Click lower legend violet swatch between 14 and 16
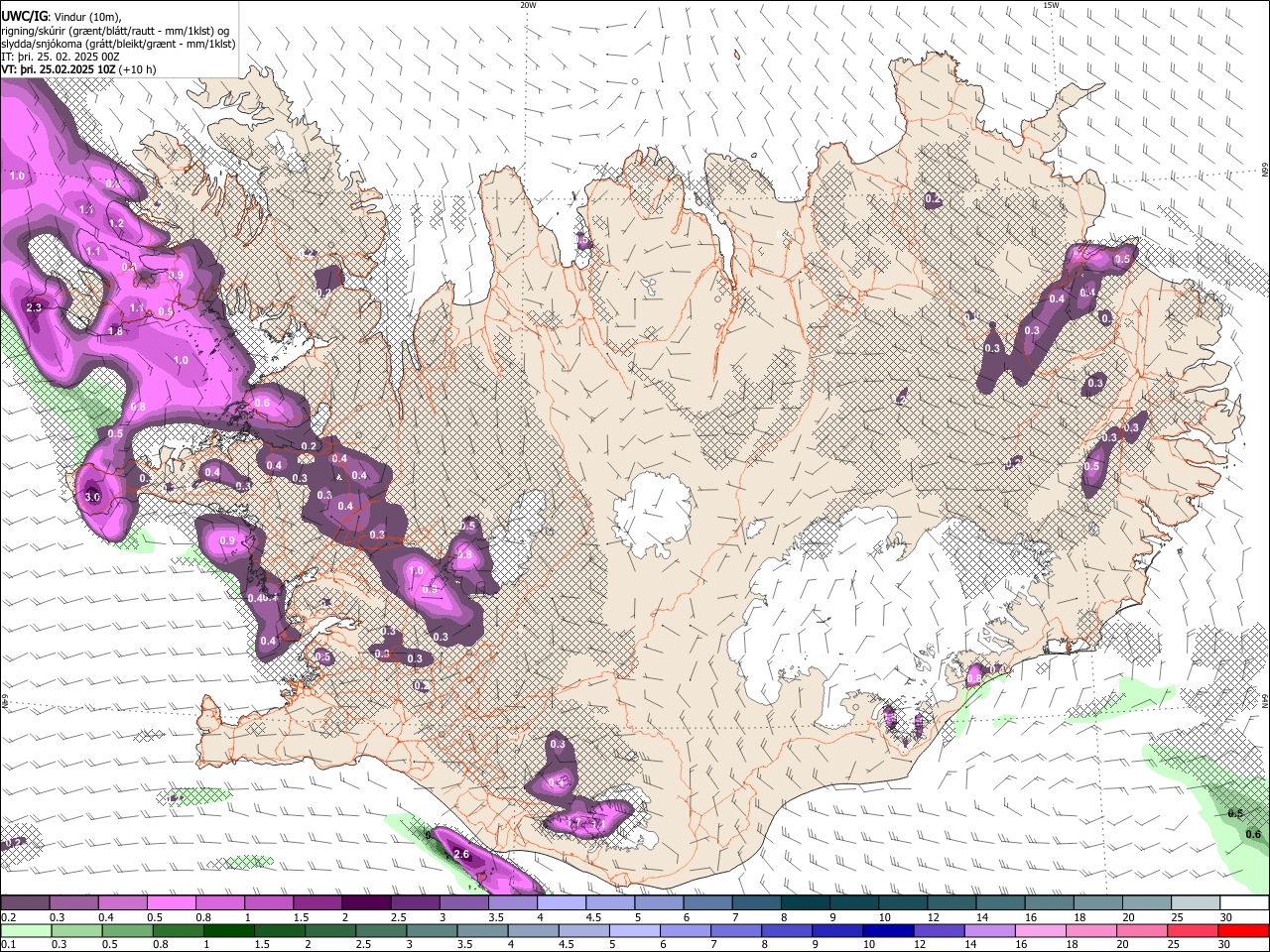 tap(990, 931)
